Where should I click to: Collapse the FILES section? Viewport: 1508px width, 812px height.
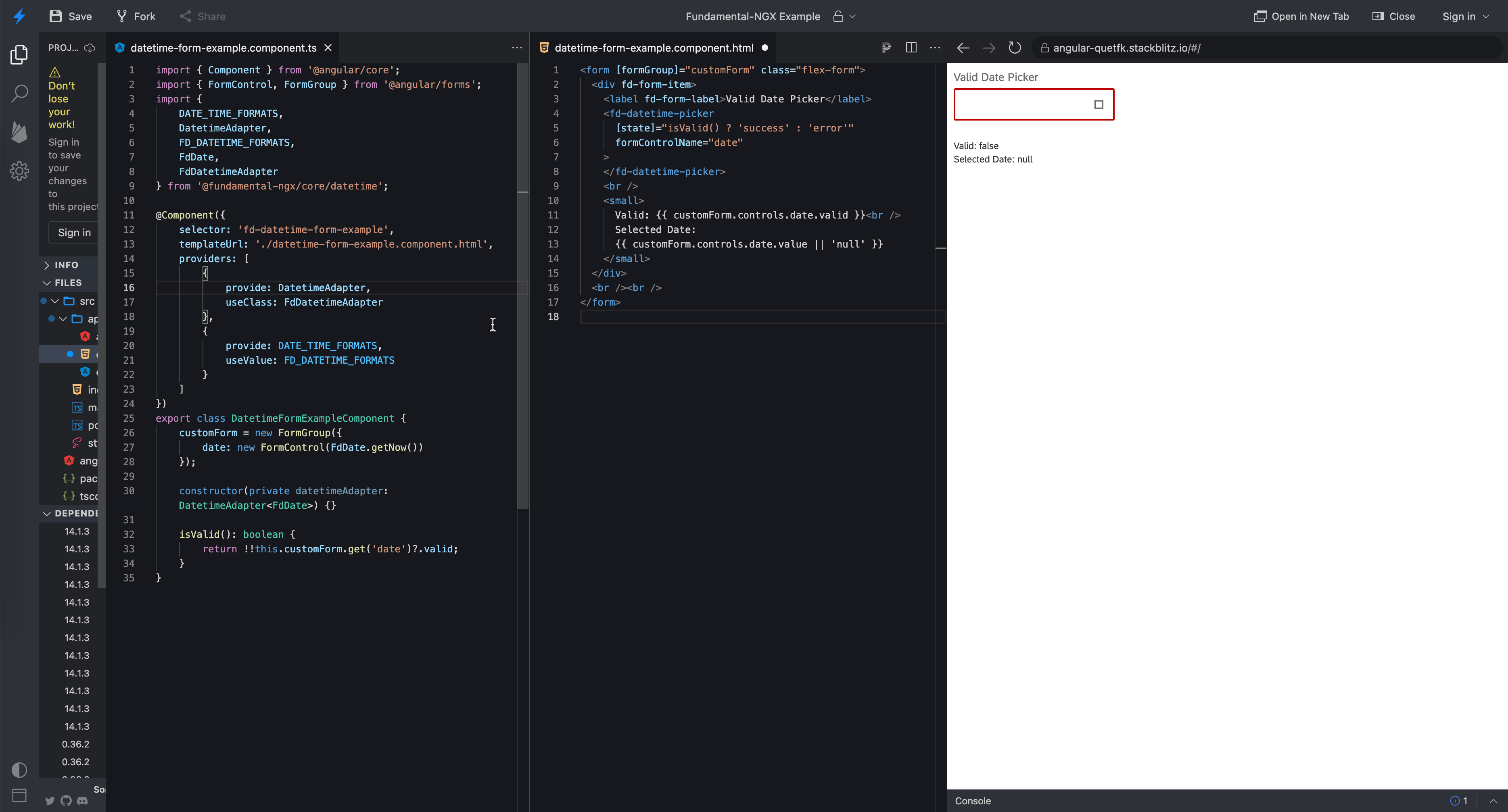tap(66, 283)
